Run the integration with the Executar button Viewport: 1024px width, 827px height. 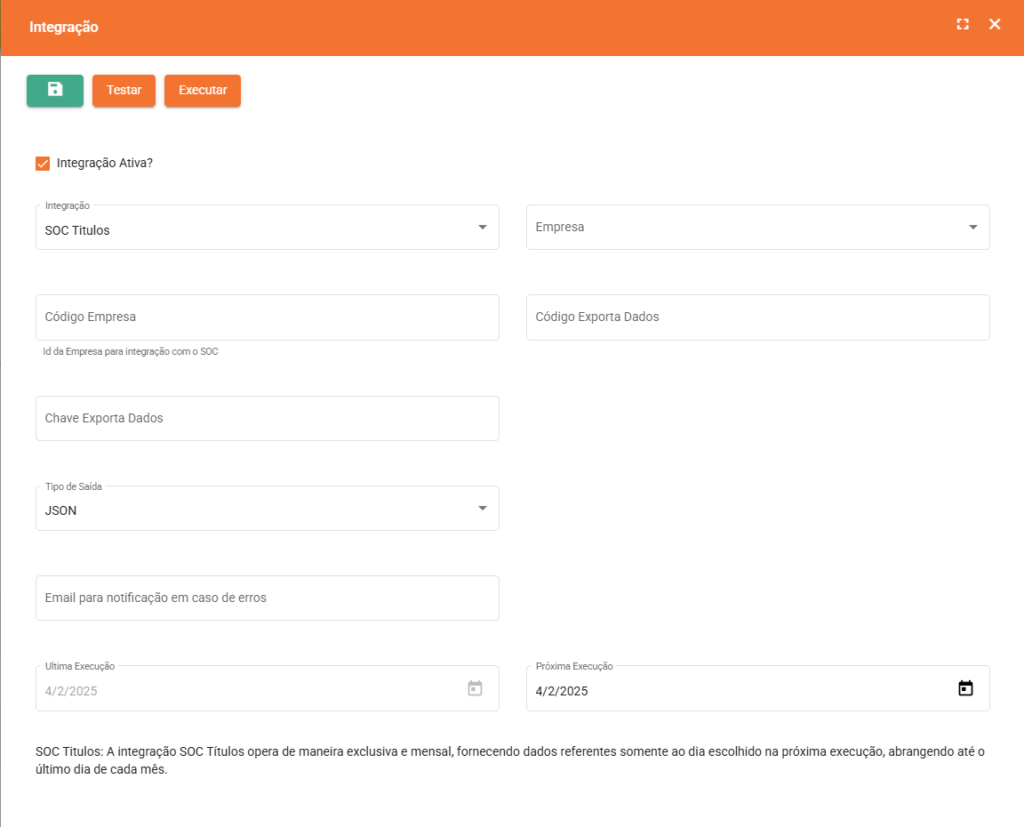tap(202, 90)
